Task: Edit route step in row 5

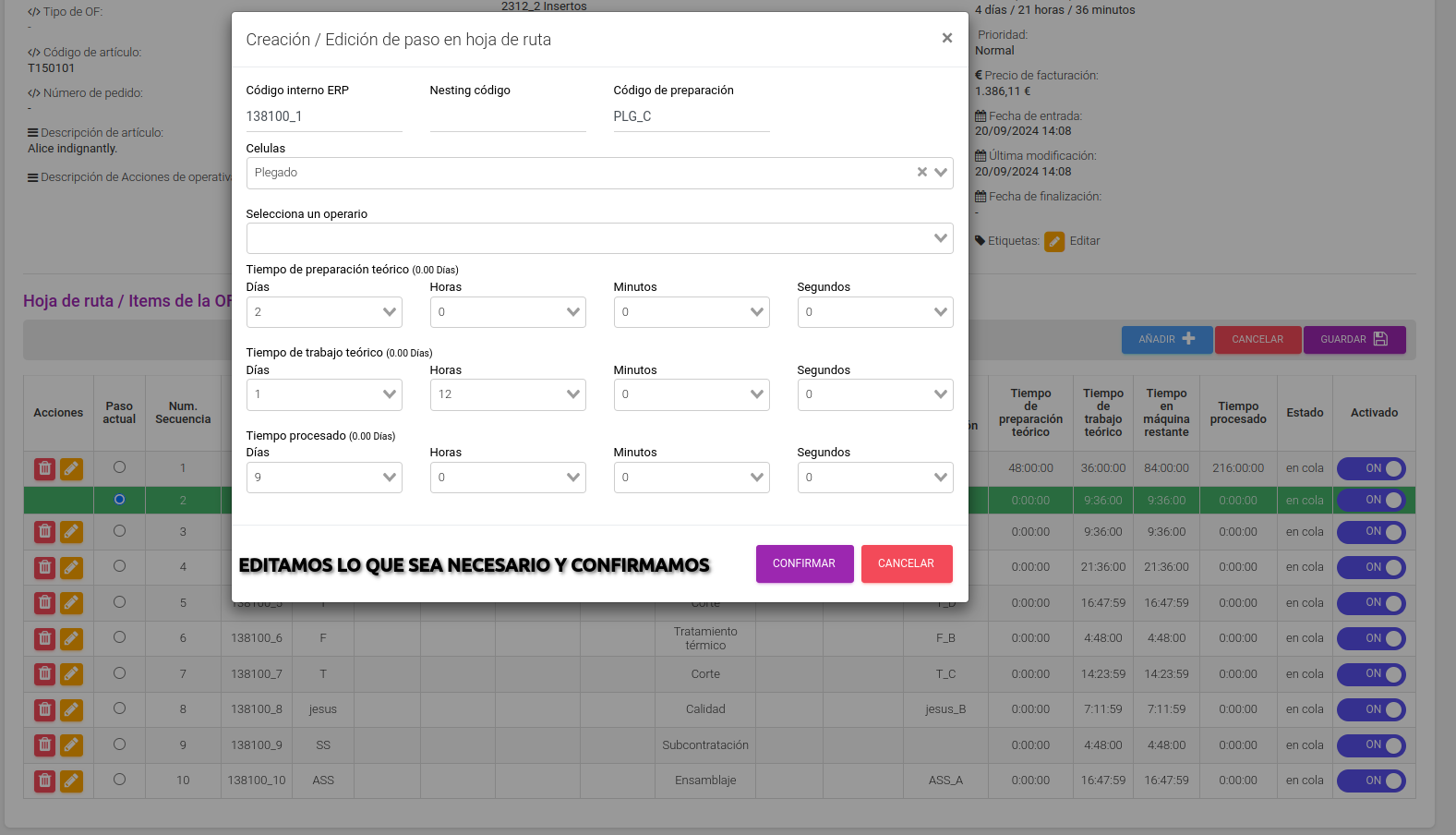Action: (71, 603)
